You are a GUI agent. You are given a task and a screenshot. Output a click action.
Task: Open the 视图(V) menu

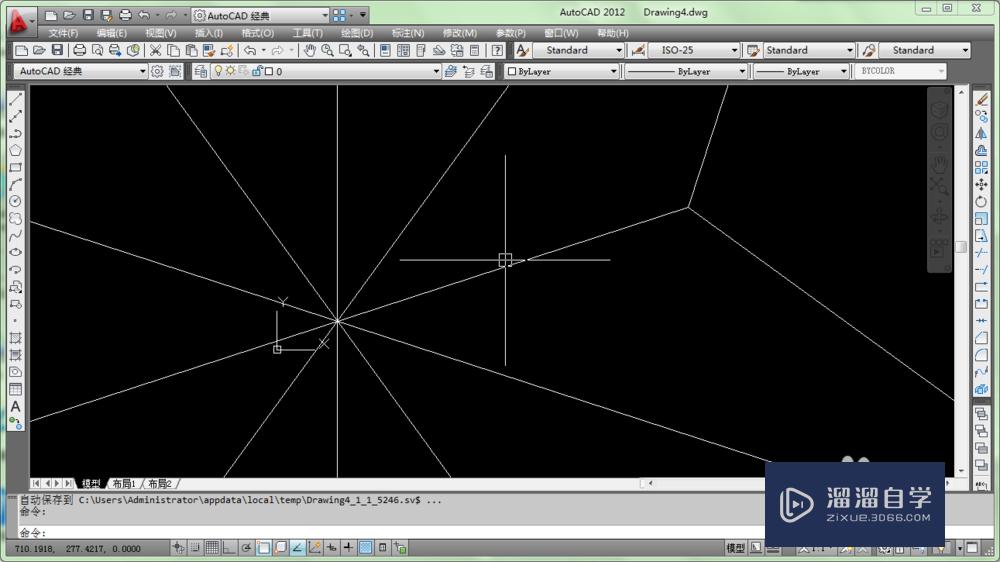[161, 33]
